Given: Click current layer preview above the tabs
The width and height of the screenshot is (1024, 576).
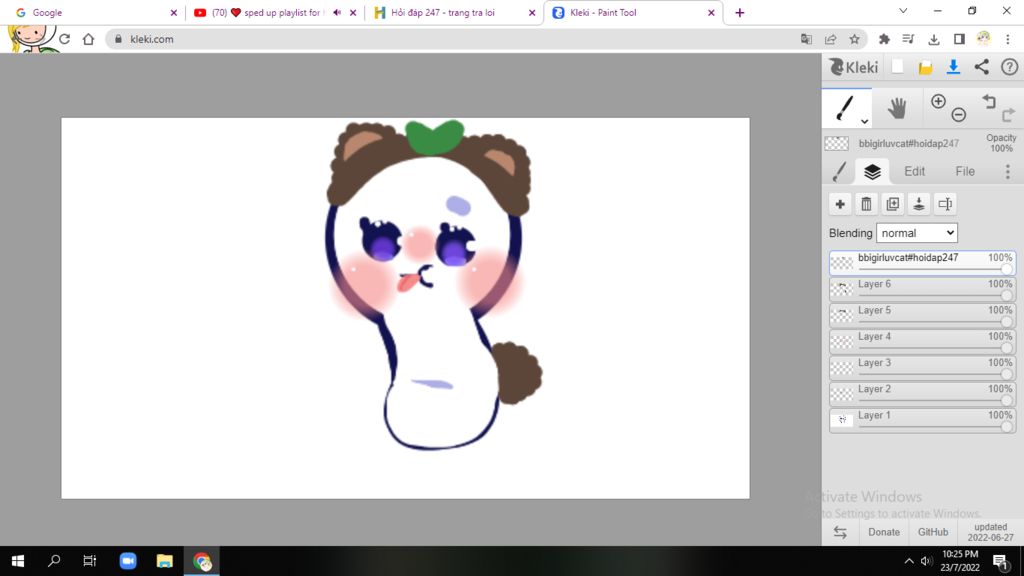Looking at the screenshot, I should point(837,143).
